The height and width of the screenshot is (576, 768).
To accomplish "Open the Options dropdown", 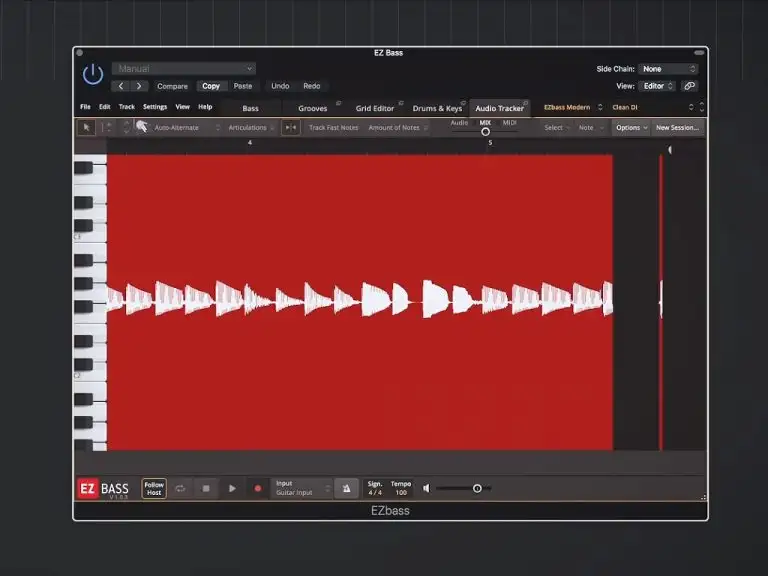I will [x=631, y=127].
